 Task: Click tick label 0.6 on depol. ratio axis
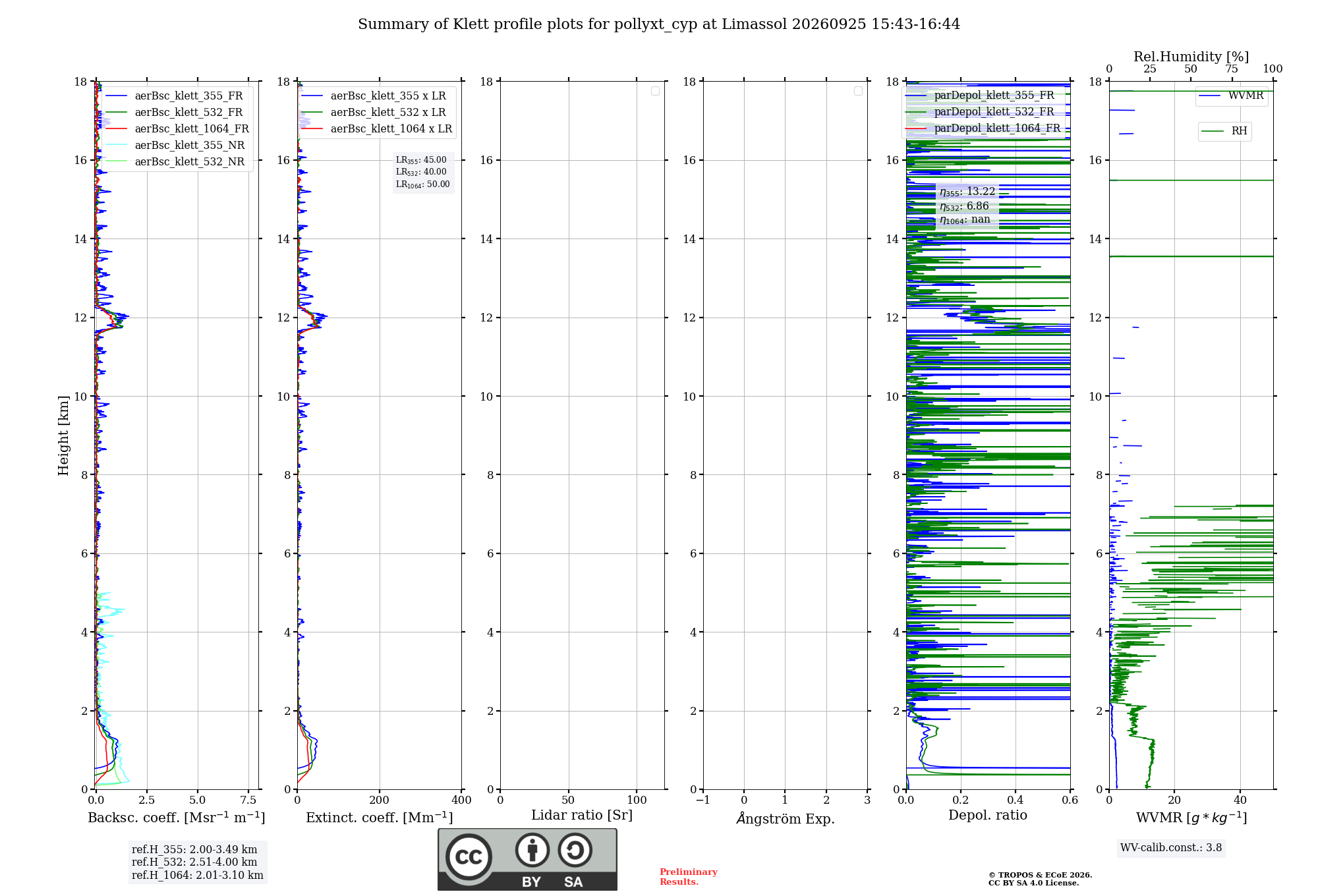(x=1070, y=800)
